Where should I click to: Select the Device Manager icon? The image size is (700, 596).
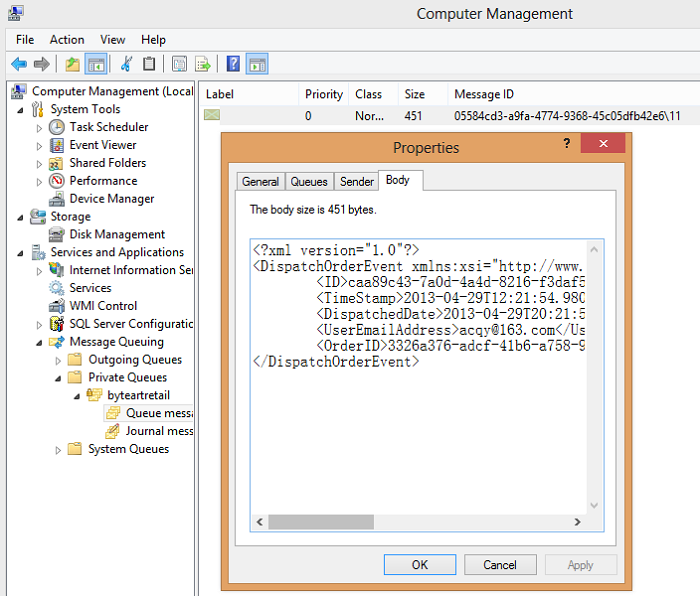tap(57, 199)
